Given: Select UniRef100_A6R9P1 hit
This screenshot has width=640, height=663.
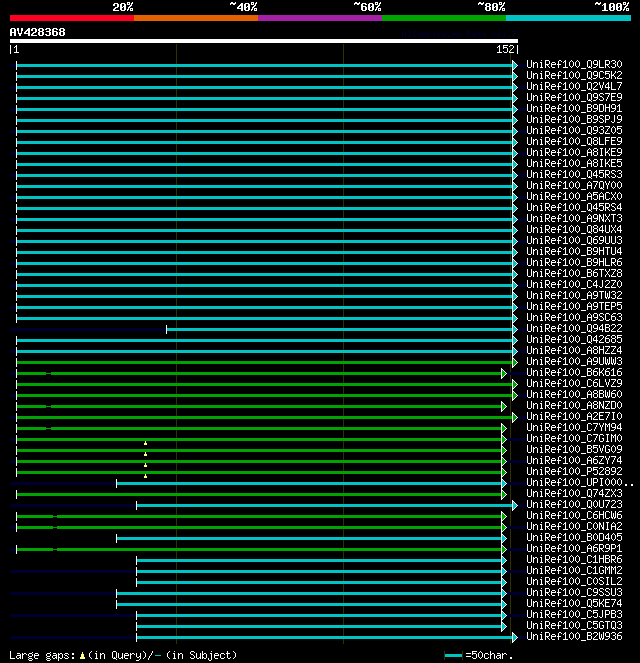Looking at the screenshot, I should click(x=574, y=548).
